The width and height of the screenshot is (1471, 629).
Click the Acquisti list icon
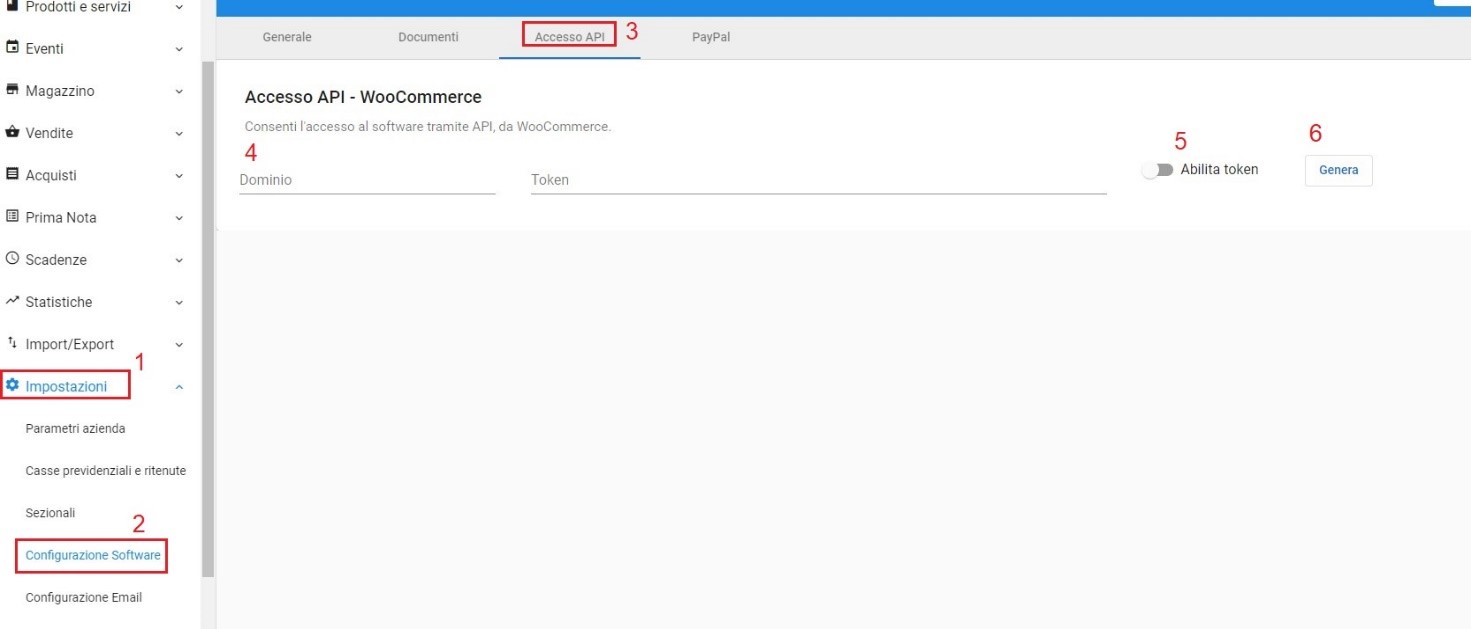(x=13, y=174)
